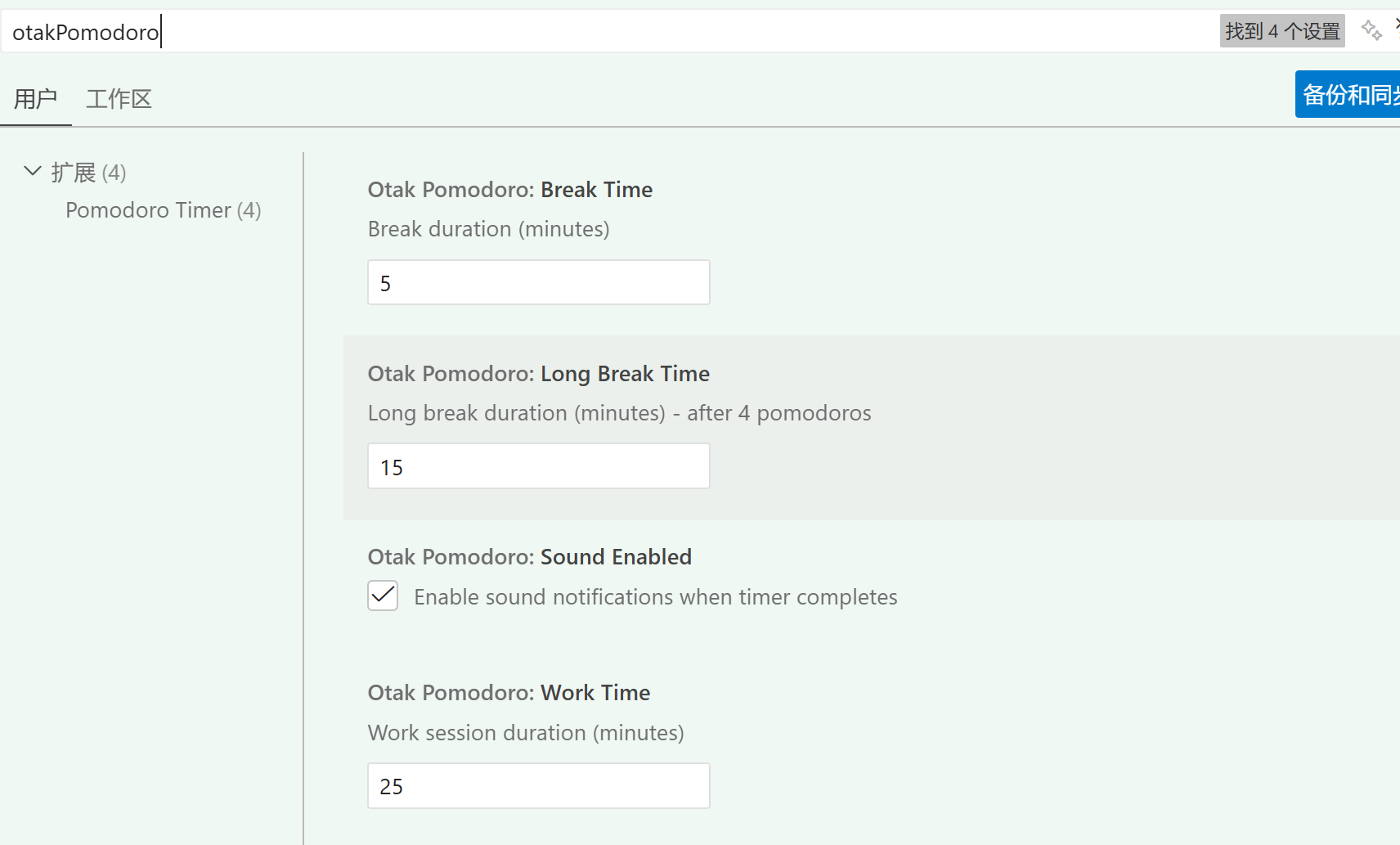1400x845 pixels.
Task: Click the Work Time value field
Action: pos(538,786)
